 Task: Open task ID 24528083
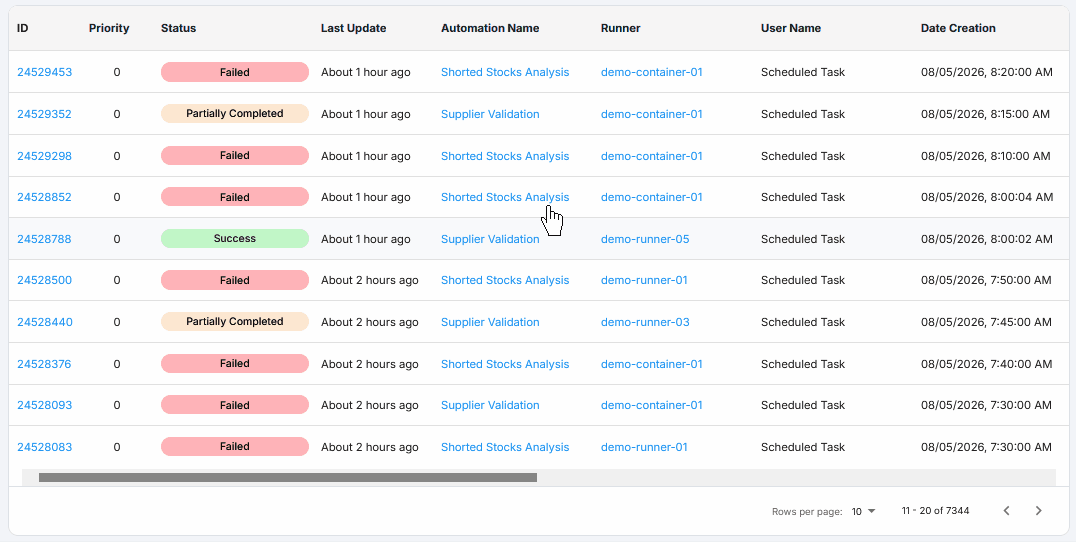coord(45,447)
